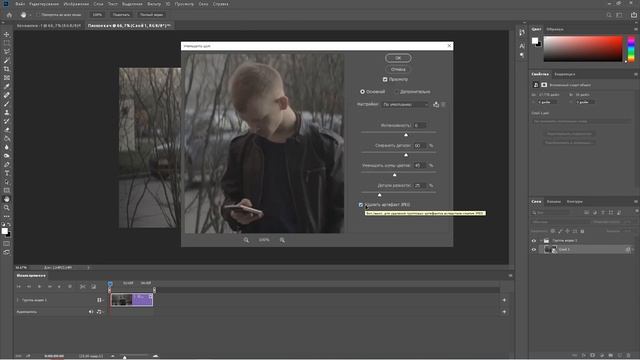640x360 pixels.
Task: Click the Strength slider handle
Action: pyautogui.click(x=406, y=135)
